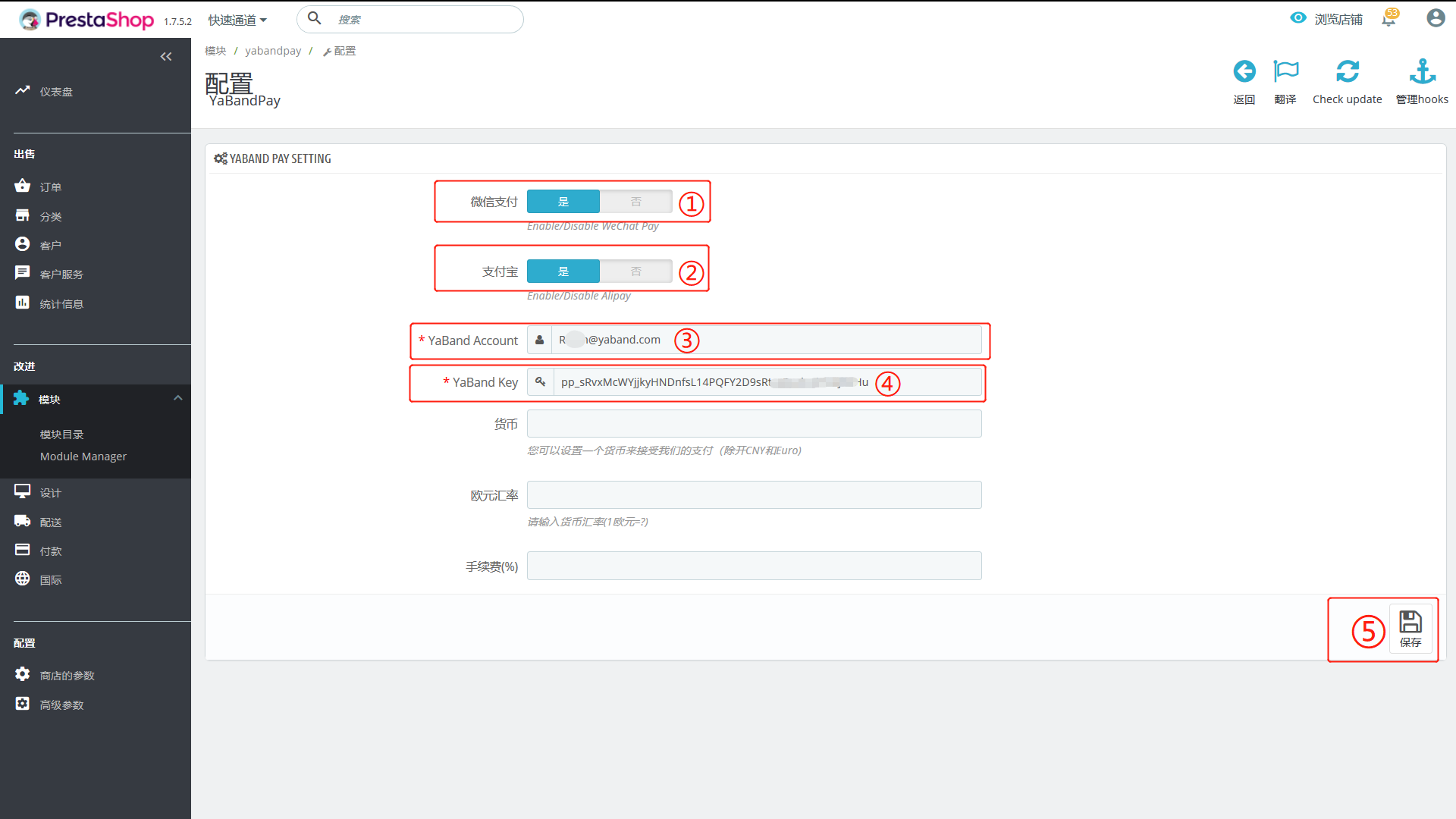Click the 保存 floppy disk save button
The width and height of the screenshot is (1456, 819).
(x=1410, y=629)
